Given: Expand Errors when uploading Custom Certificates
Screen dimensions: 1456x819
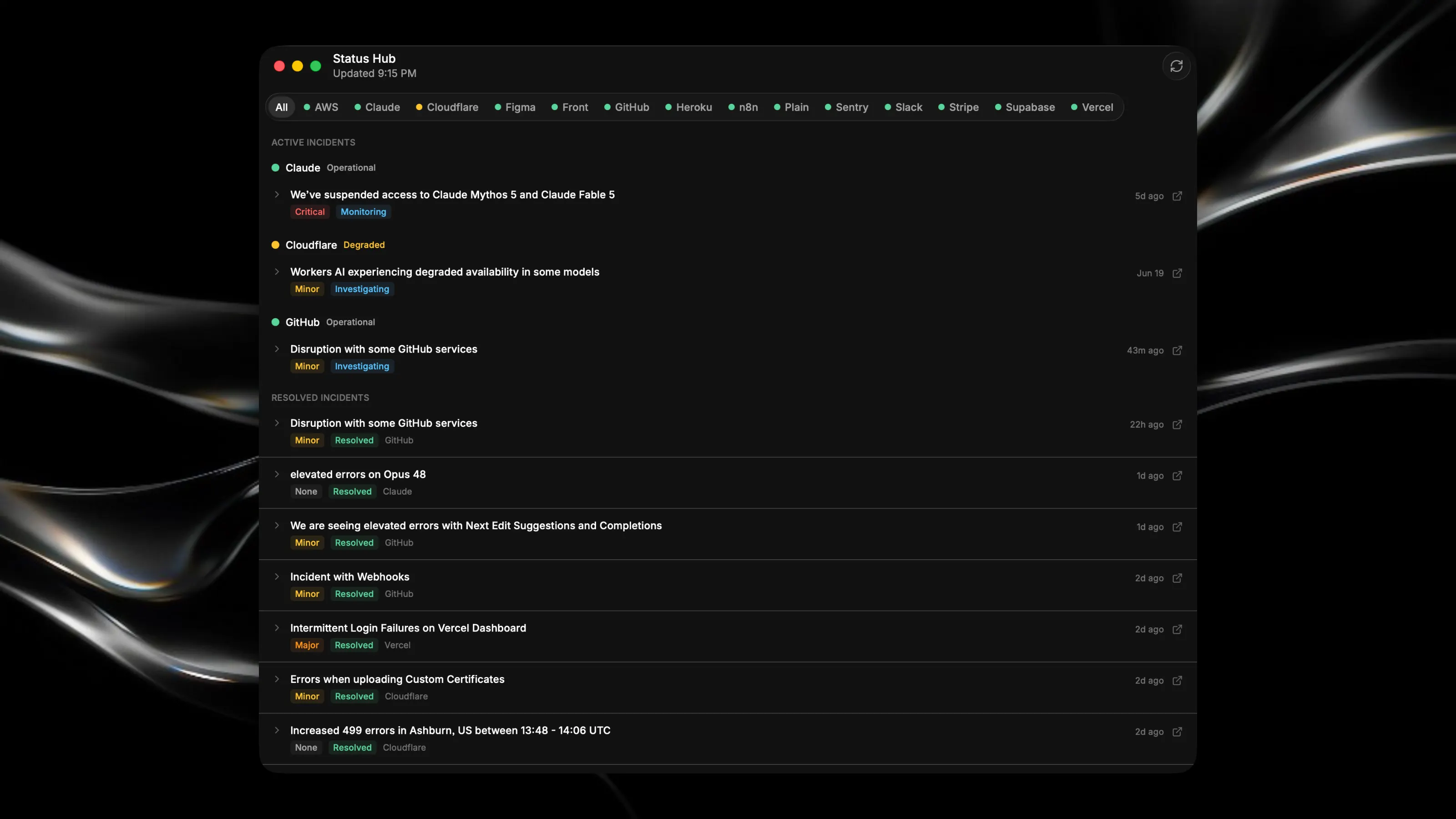Looking at the screenshot, I should 277,679.
